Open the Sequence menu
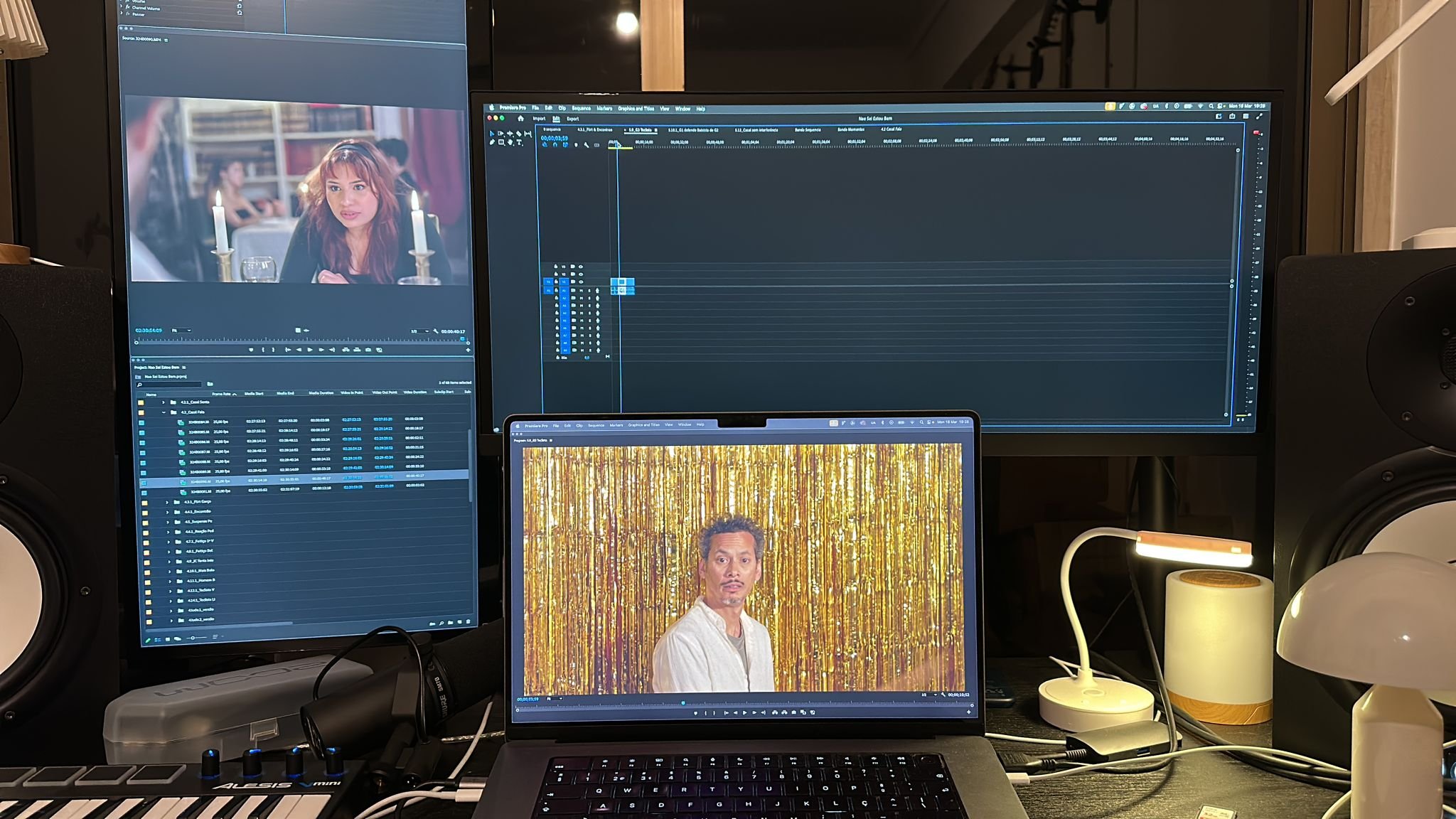 [581, 109]
